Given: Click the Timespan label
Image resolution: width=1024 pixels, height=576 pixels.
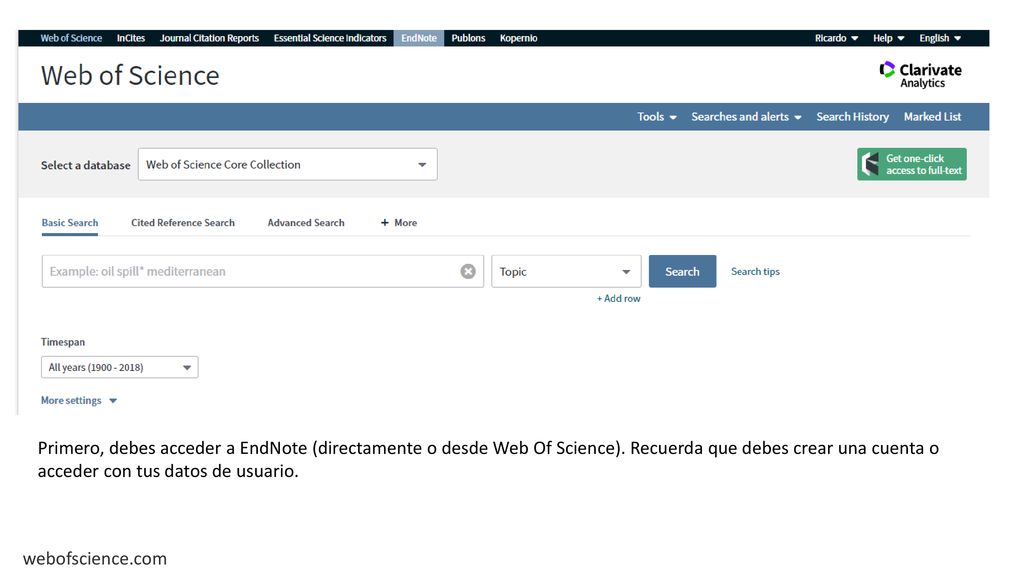Looking at the screenshot, I should coord(63,342).
